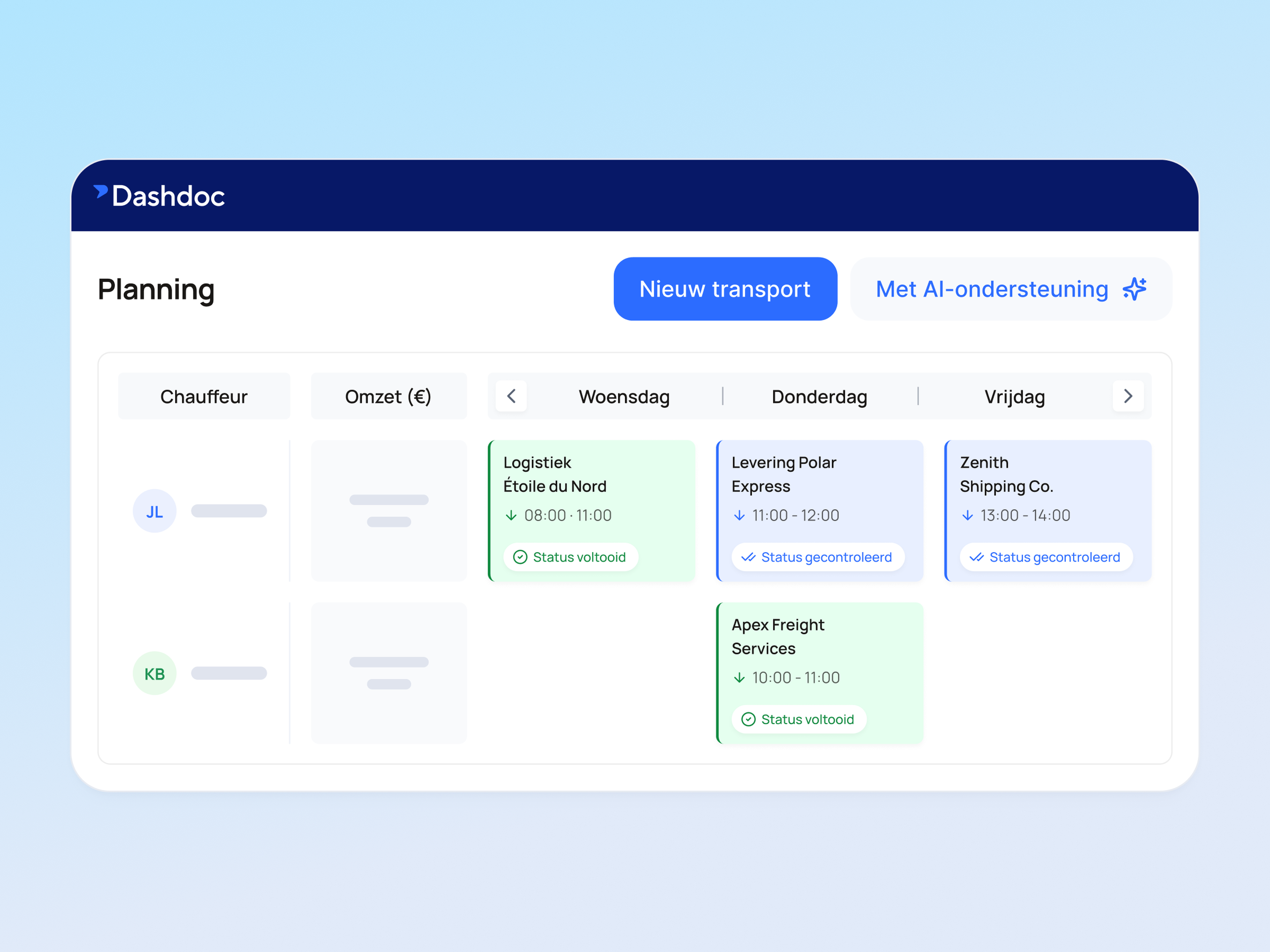
Task: Click the 13:00 - 14:00 time text
Action: coord(1025,515)
